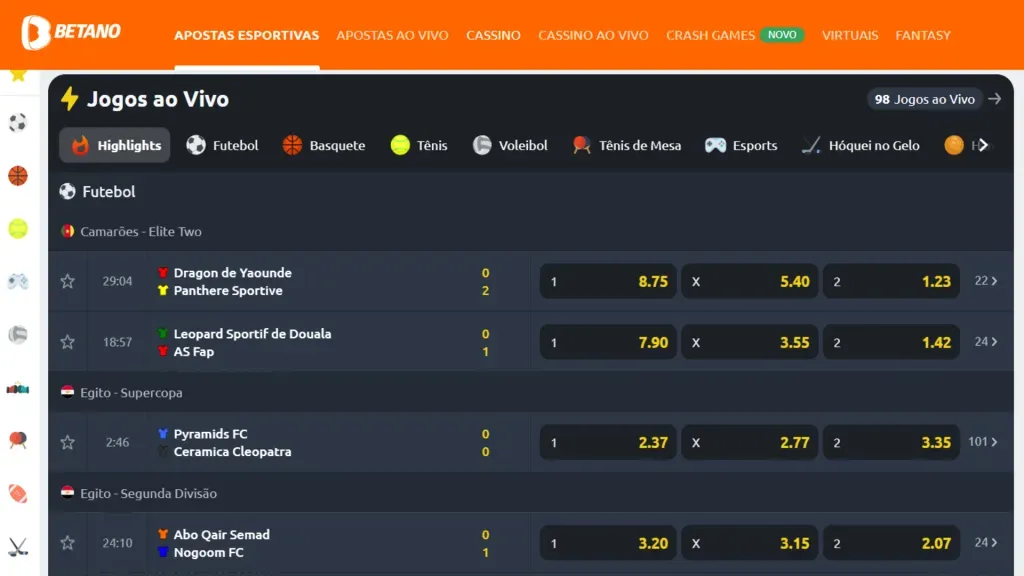This screenshot has height=576, width=1024.
Task: Click the favorites star at sidebar top
Action: tap(16, 73)
